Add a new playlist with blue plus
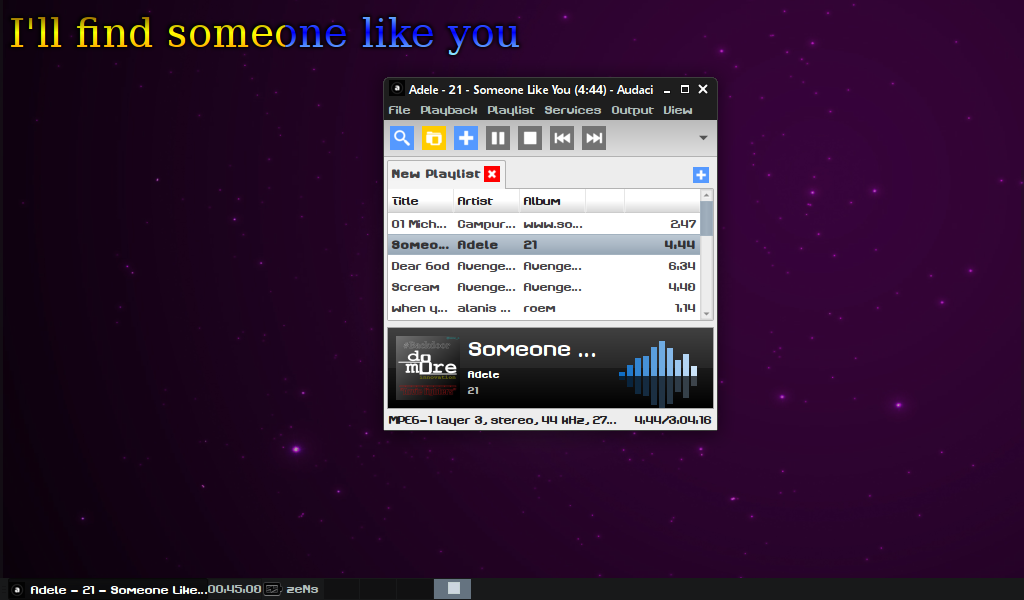Image resolution: width=1024 pixels, height=600 pixels. coord(701,175)
